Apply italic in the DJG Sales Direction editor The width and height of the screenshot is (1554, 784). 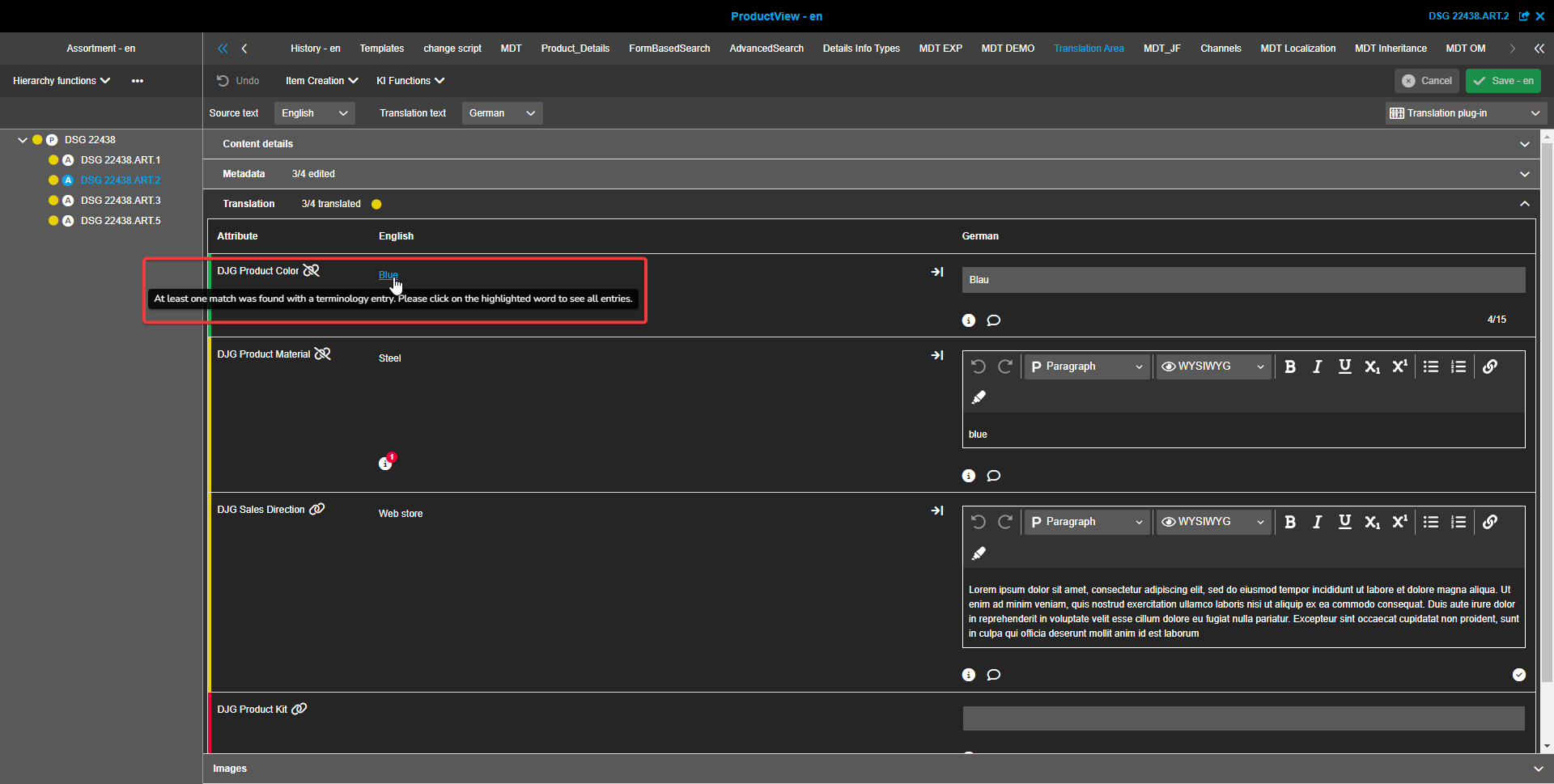(x=1317, y=522)
